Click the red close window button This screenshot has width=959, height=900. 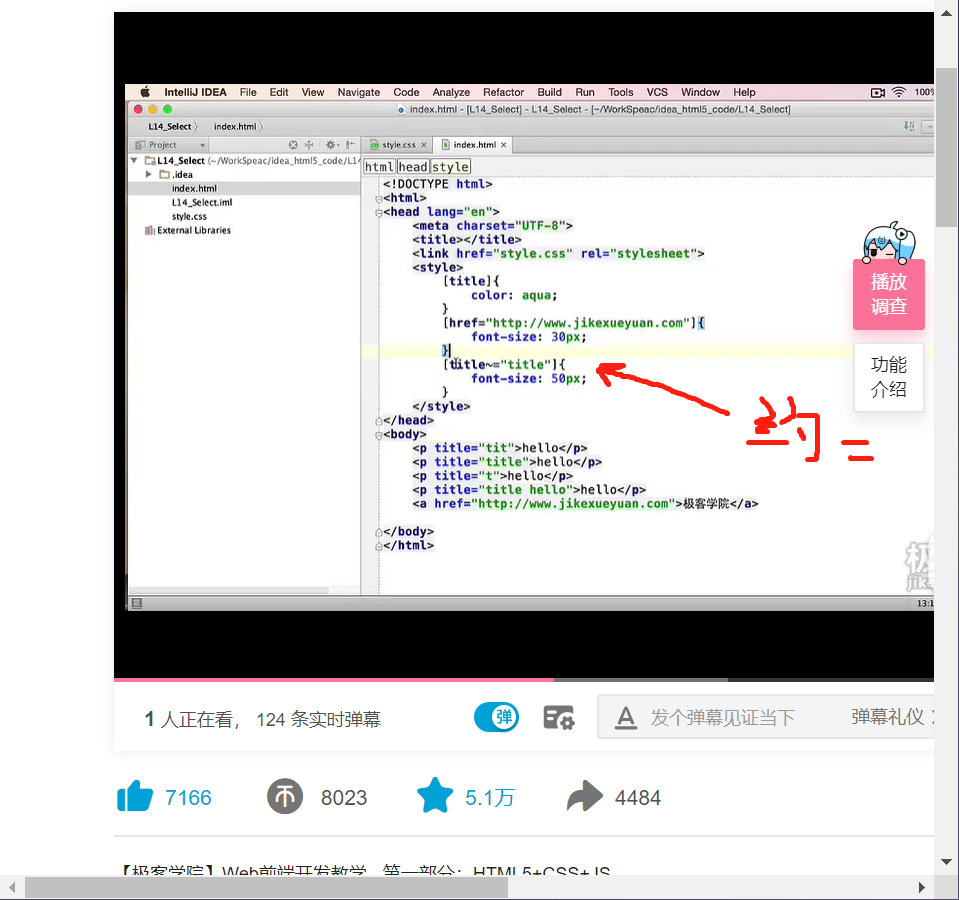(138, 109)
